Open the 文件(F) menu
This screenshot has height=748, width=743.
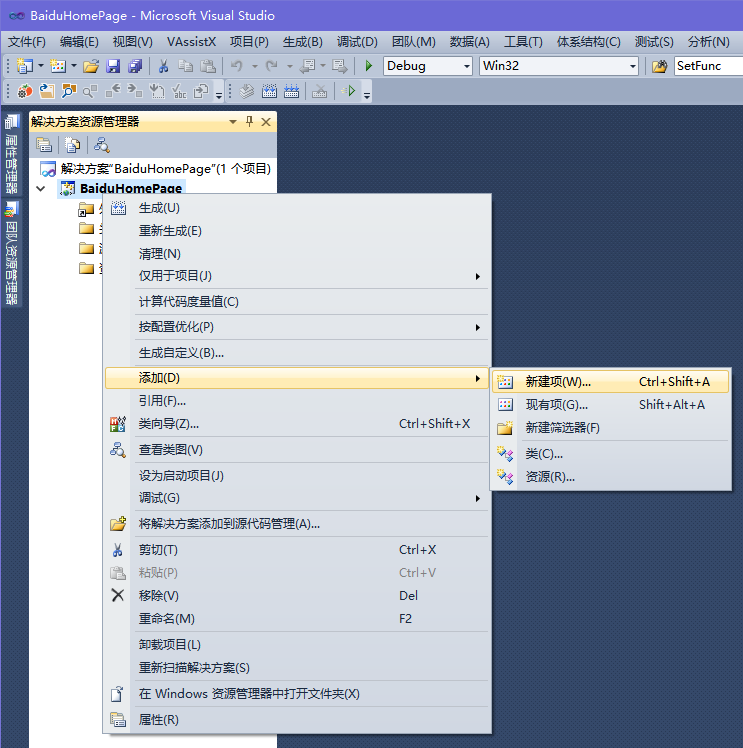coord(27,42)
